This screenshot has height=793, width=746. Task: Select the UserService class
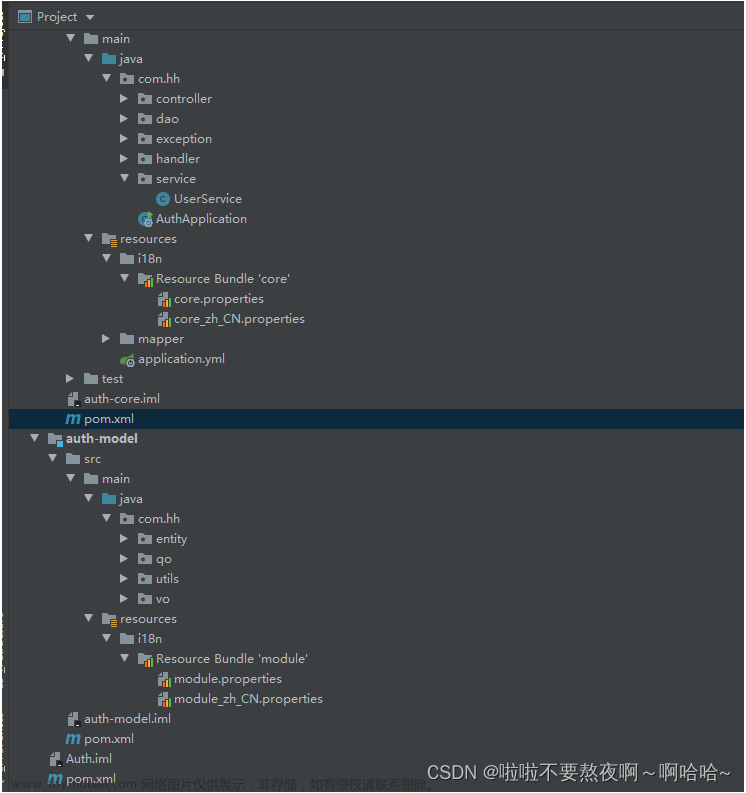pos(208,199)
